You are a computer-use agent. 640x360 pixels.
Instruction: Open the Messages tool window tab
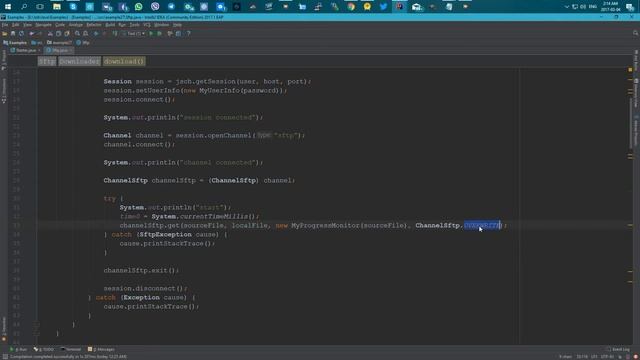click(101, 349)
